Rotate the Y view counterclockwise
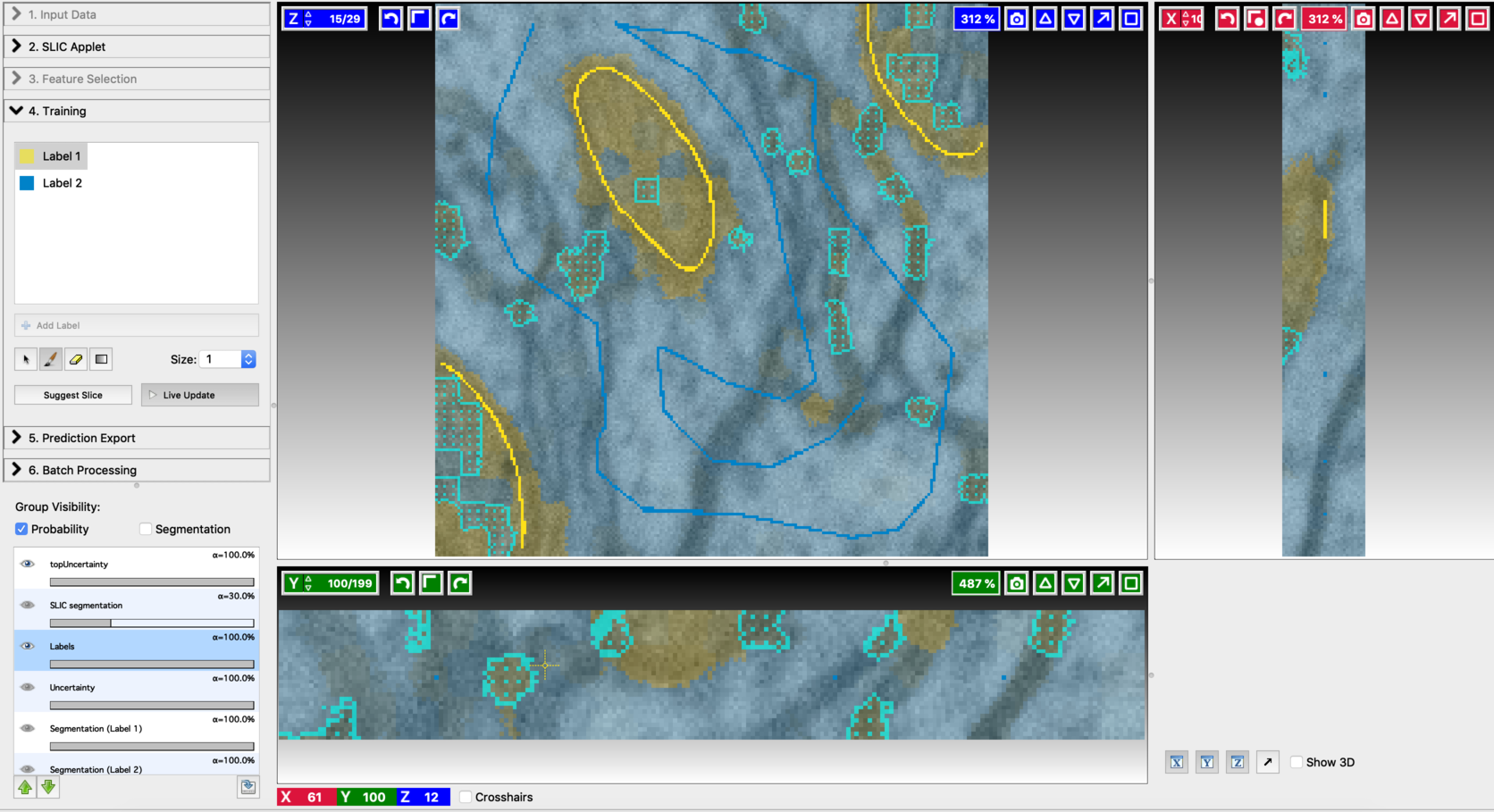 pyautogui.click(x=403, y=583)
